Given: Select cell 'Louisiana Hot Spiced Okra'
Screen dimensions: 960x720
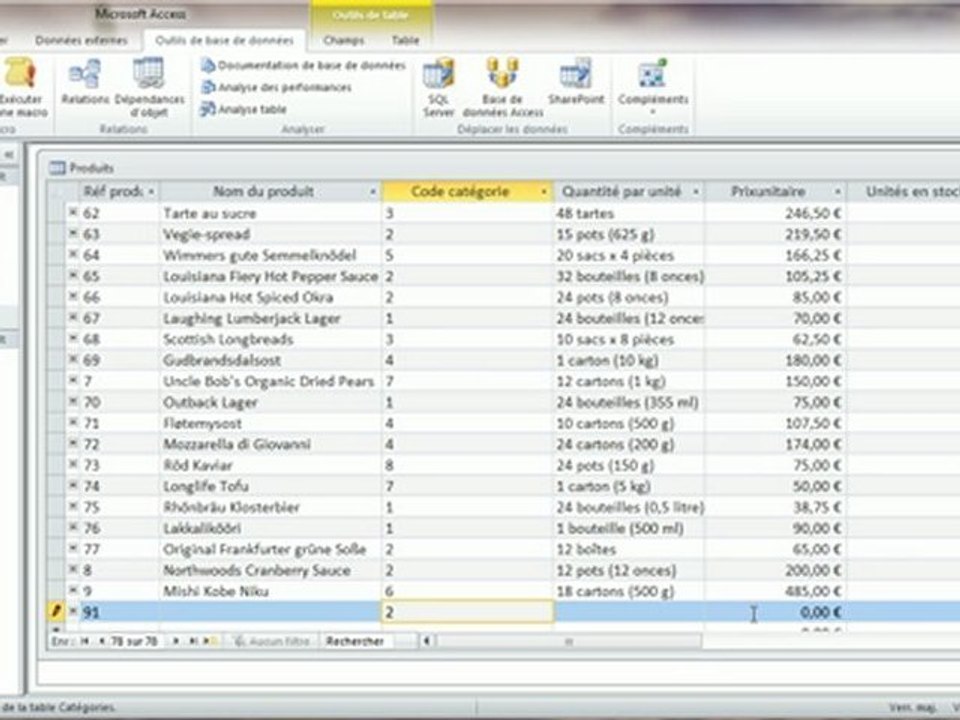Looking at the screenshot, I should (x=270, y=297).
